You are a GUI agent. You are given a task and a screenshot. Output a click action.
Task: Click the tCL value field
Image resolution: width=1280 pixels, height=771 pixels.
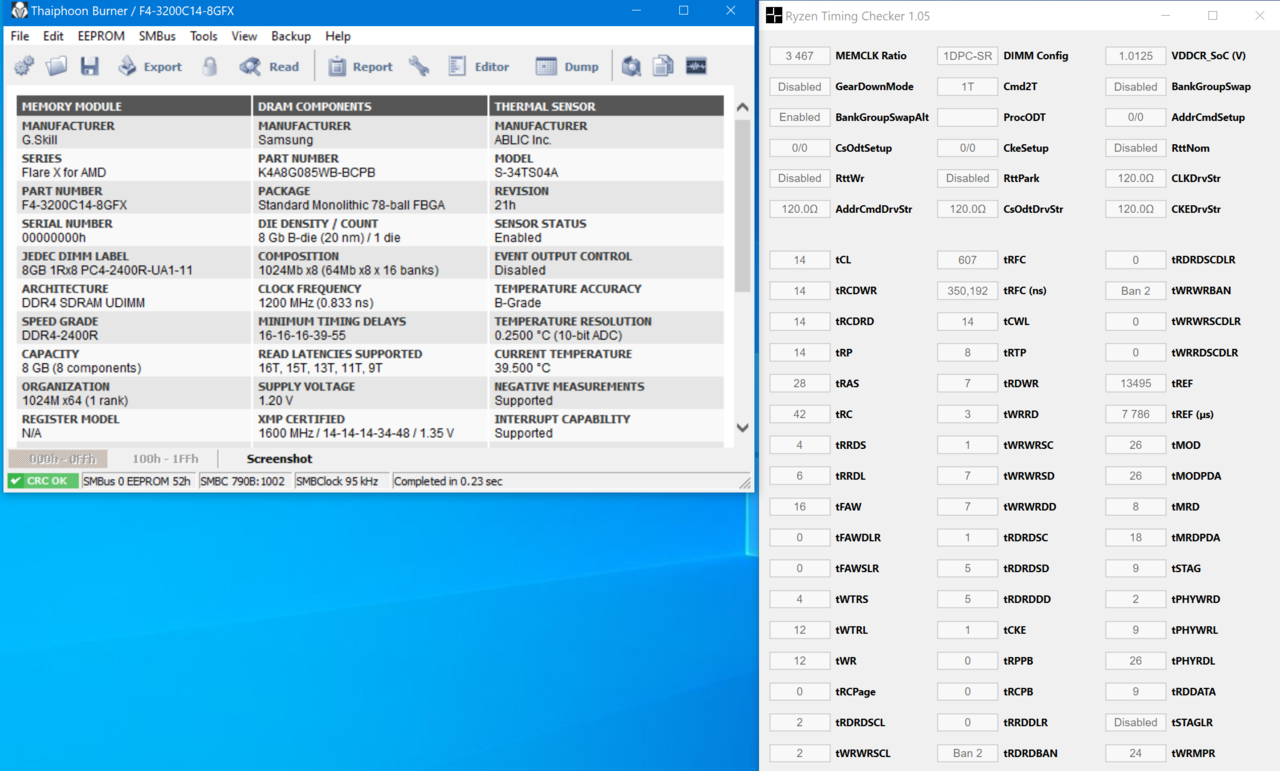[x=800, y=260]
